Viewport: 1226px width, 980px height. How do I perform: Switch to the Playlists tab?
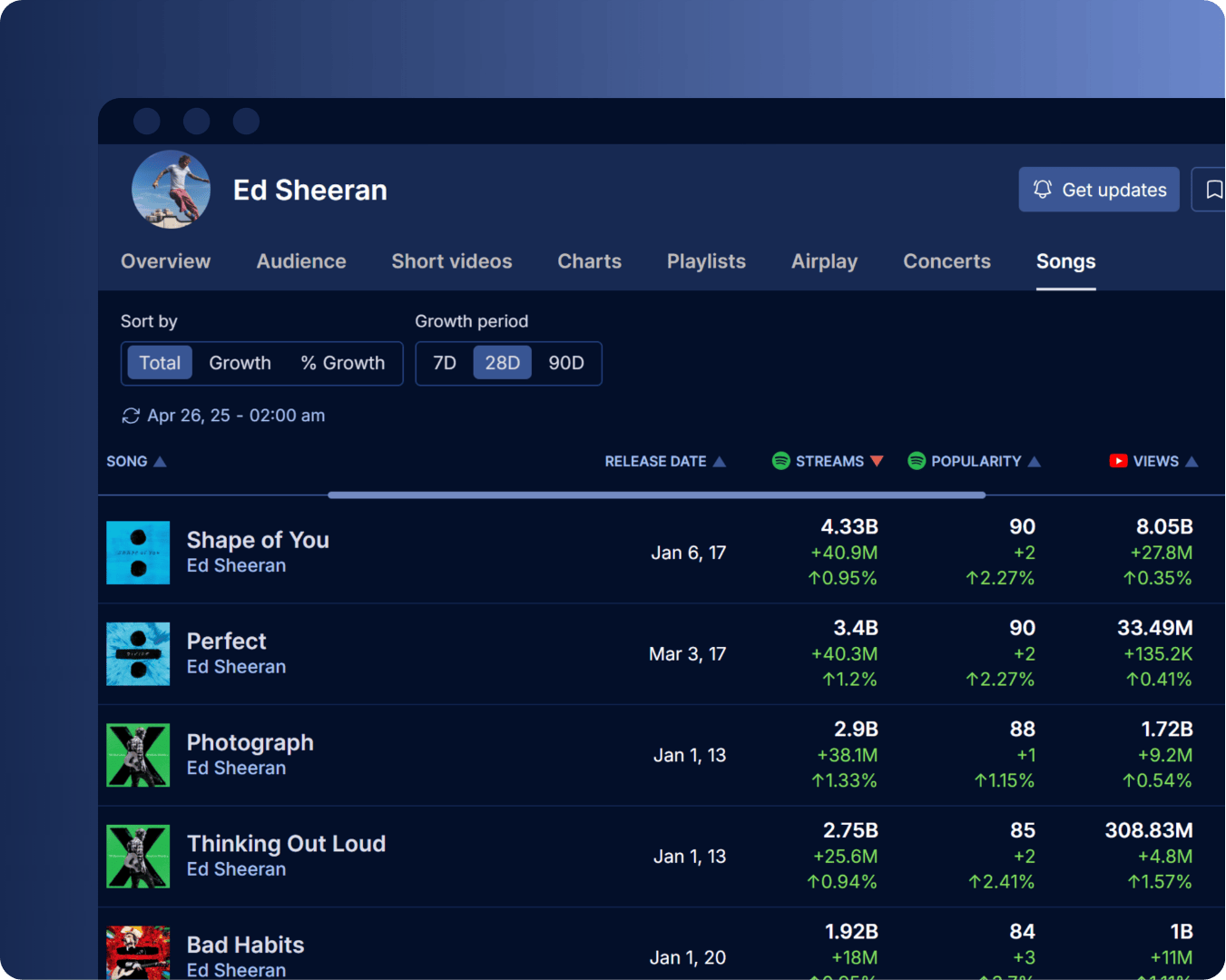tap(706, 261)
